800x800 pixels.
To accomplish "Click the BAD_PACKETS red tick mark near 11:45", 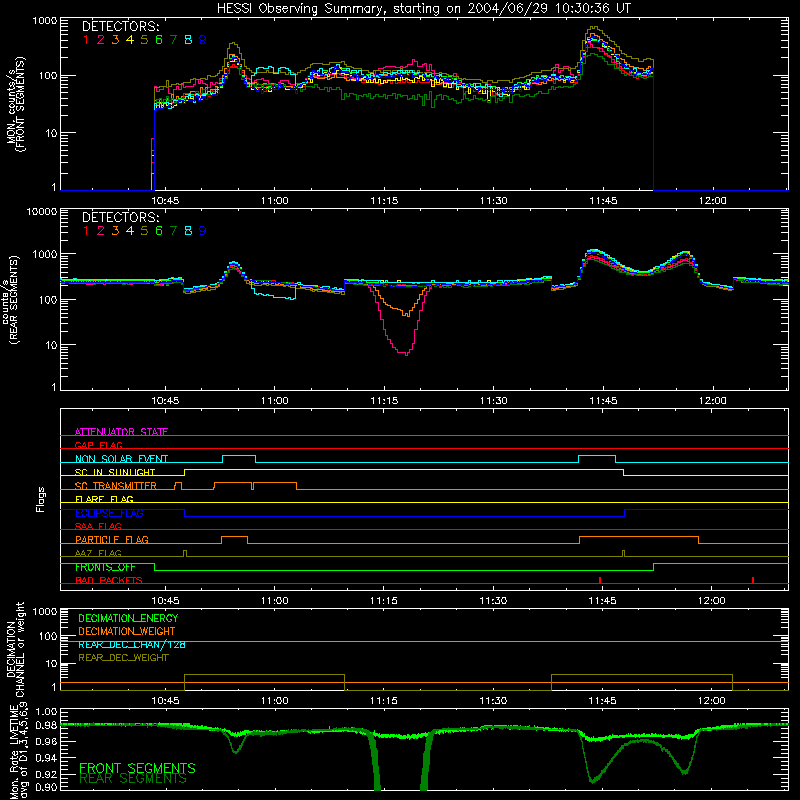I will coord(600,580).
